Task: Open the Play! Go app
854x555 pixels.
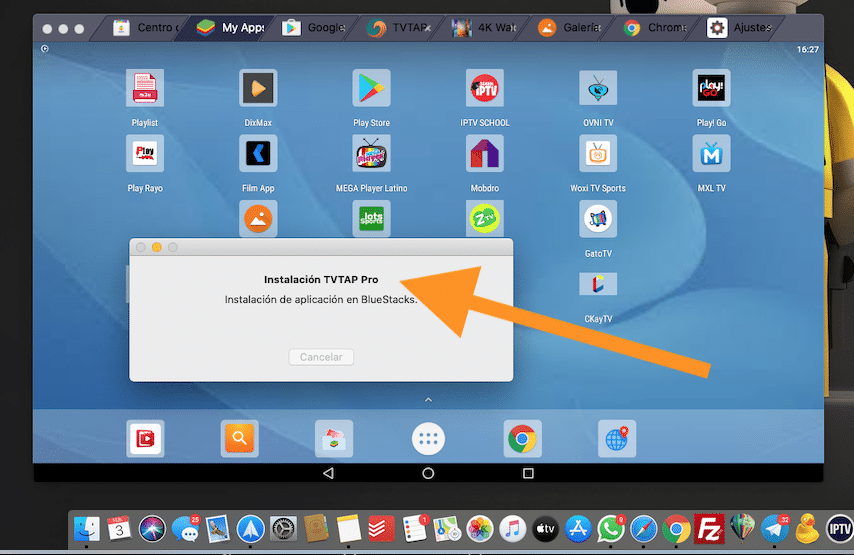Action: [x=711, y=88]
